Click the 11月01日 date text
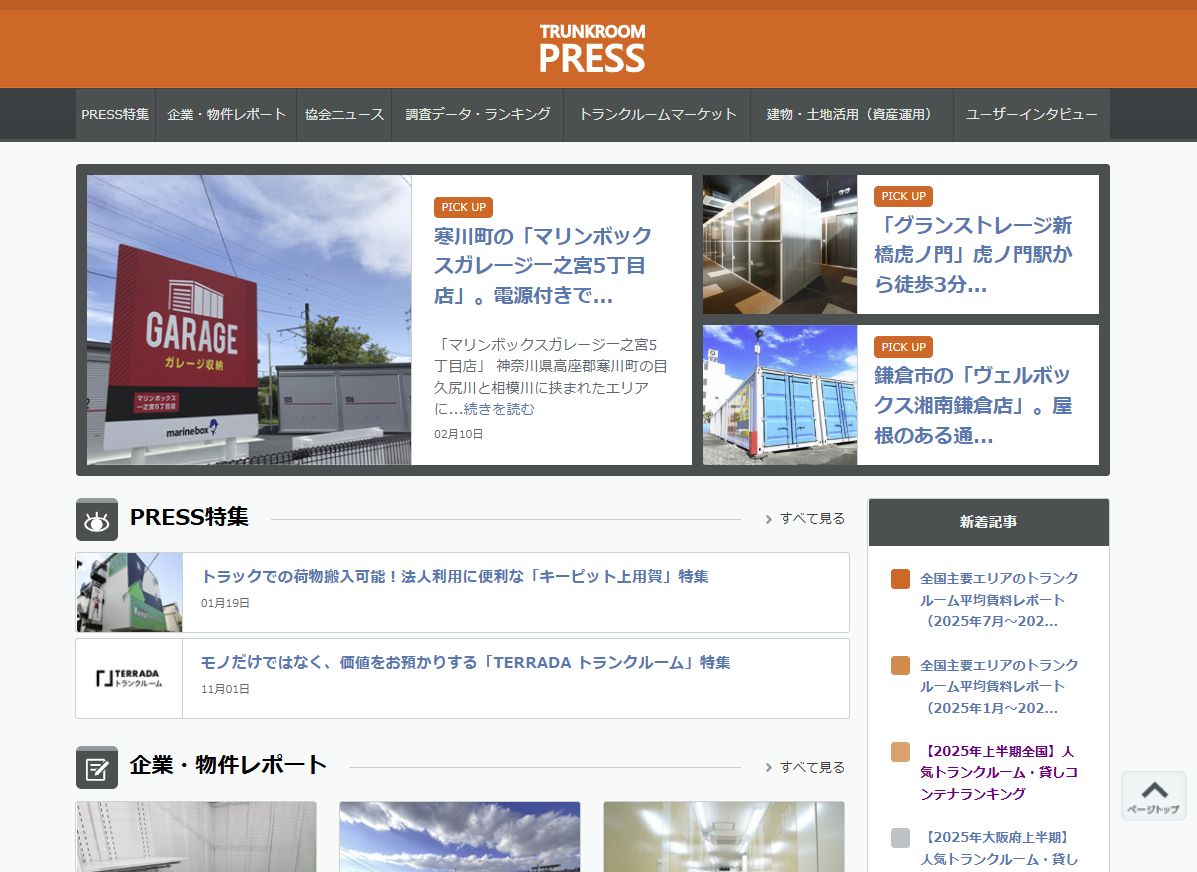Screen dimensions: 1197x872 tap(225, 689)
